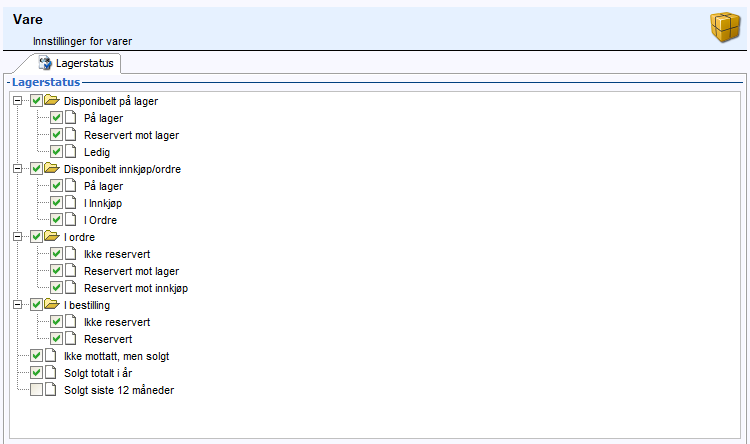Uncheck Ikke mottatt, men solgt
Image resolution: width=750 pixels, height=444 pixels.
pos(36,355)
